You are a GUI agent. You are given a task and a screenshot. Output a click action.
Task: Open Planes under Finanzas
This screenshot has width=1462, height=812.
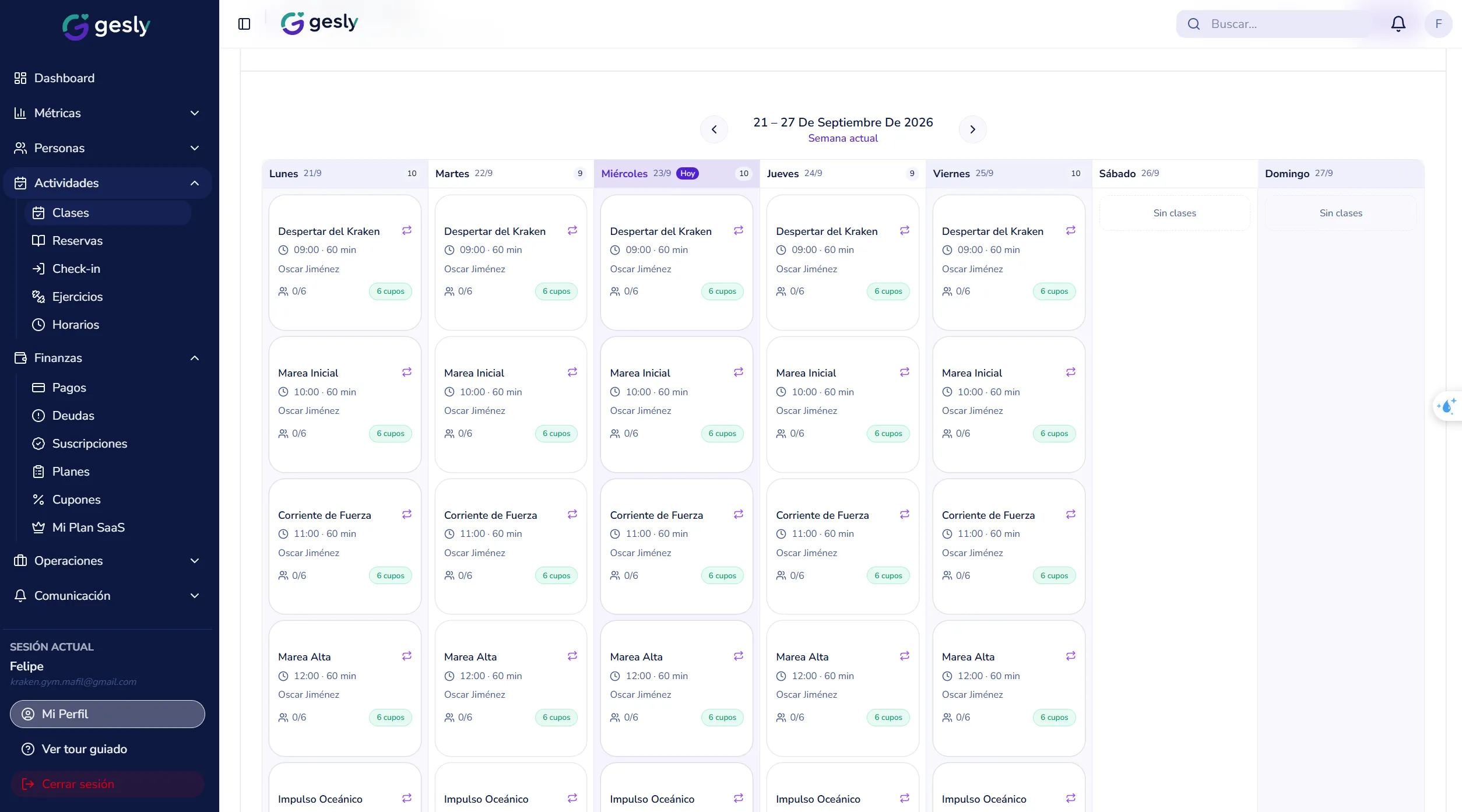click(108, 472)
